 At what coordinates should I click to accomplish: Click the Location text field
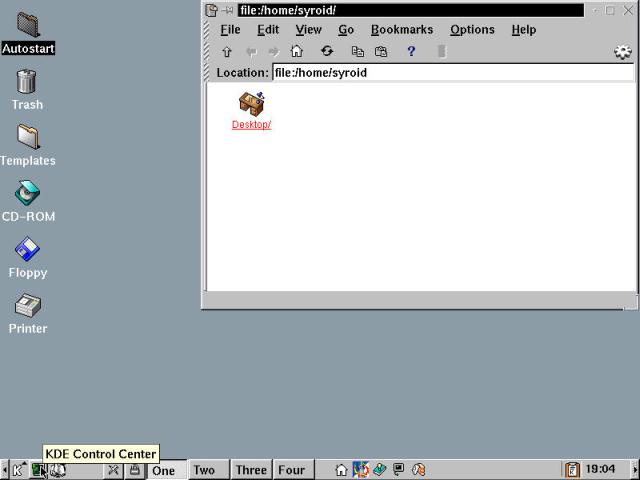pyautogui.click(x=452, y=73)
